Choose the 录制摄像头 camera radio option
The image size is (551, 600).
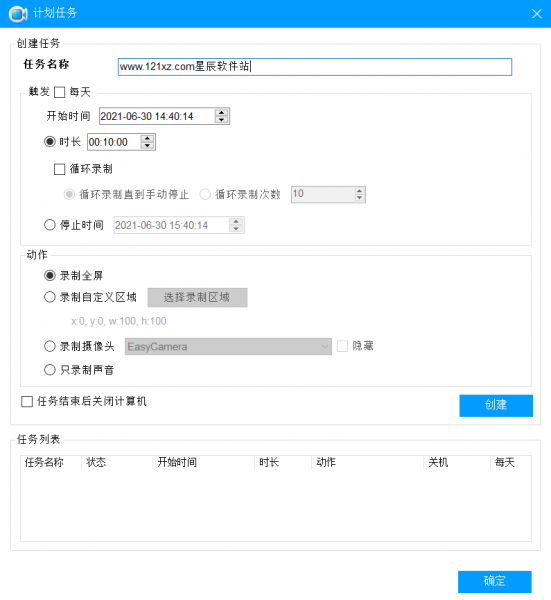tap(50, 346)
